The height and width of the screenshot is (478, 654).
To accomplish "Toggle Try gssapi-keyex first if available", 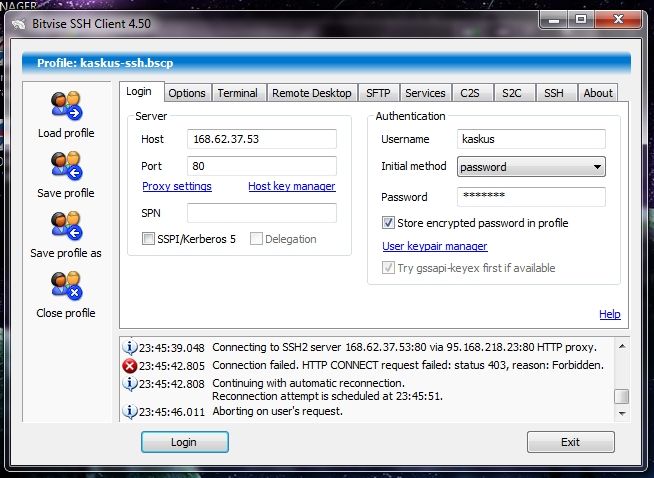I will tap(388, 267).
